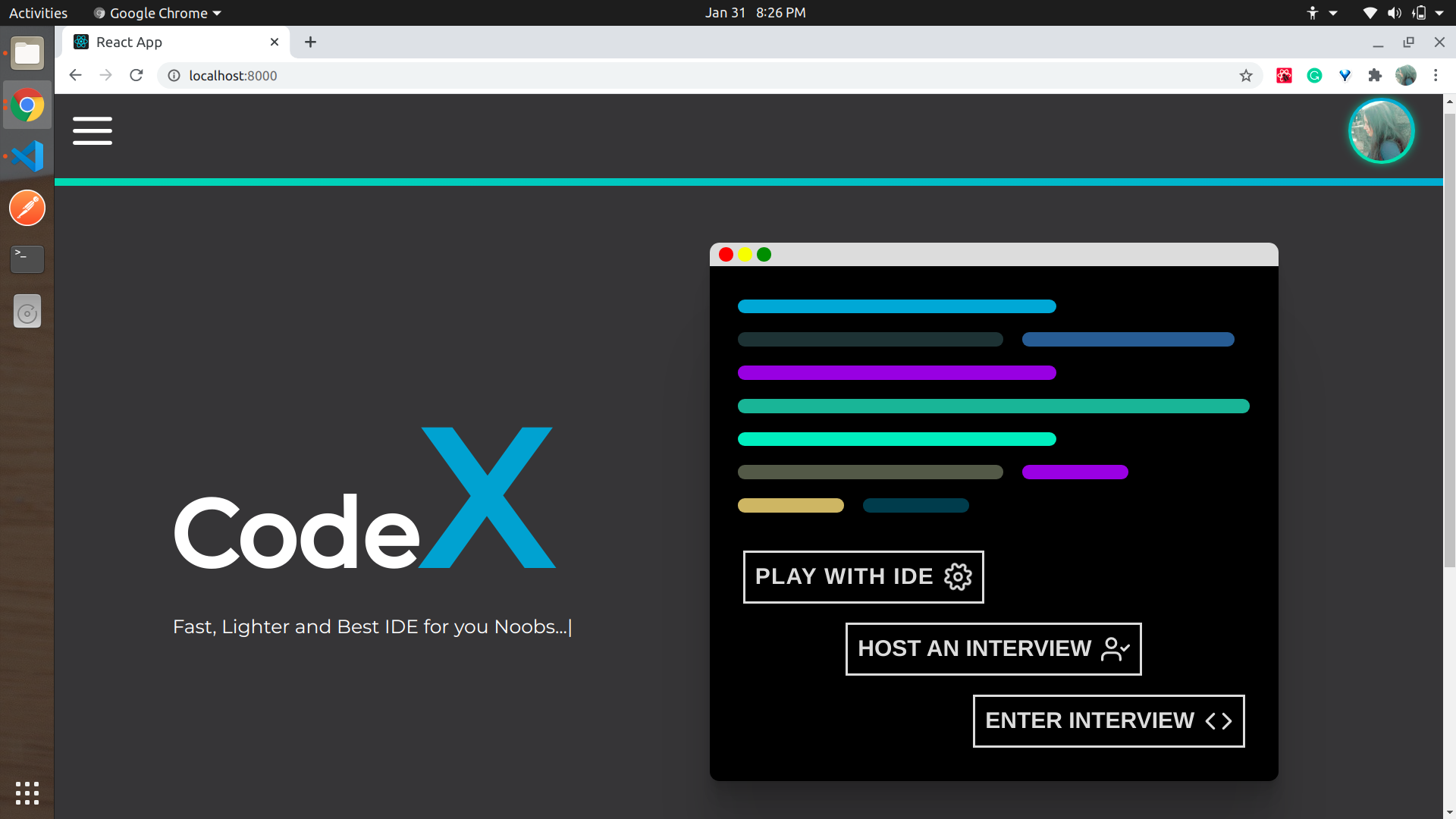Screen dimensions: 1456x819
Task: View site information icon
Action: pyautogui.click(x=174, y=76)
